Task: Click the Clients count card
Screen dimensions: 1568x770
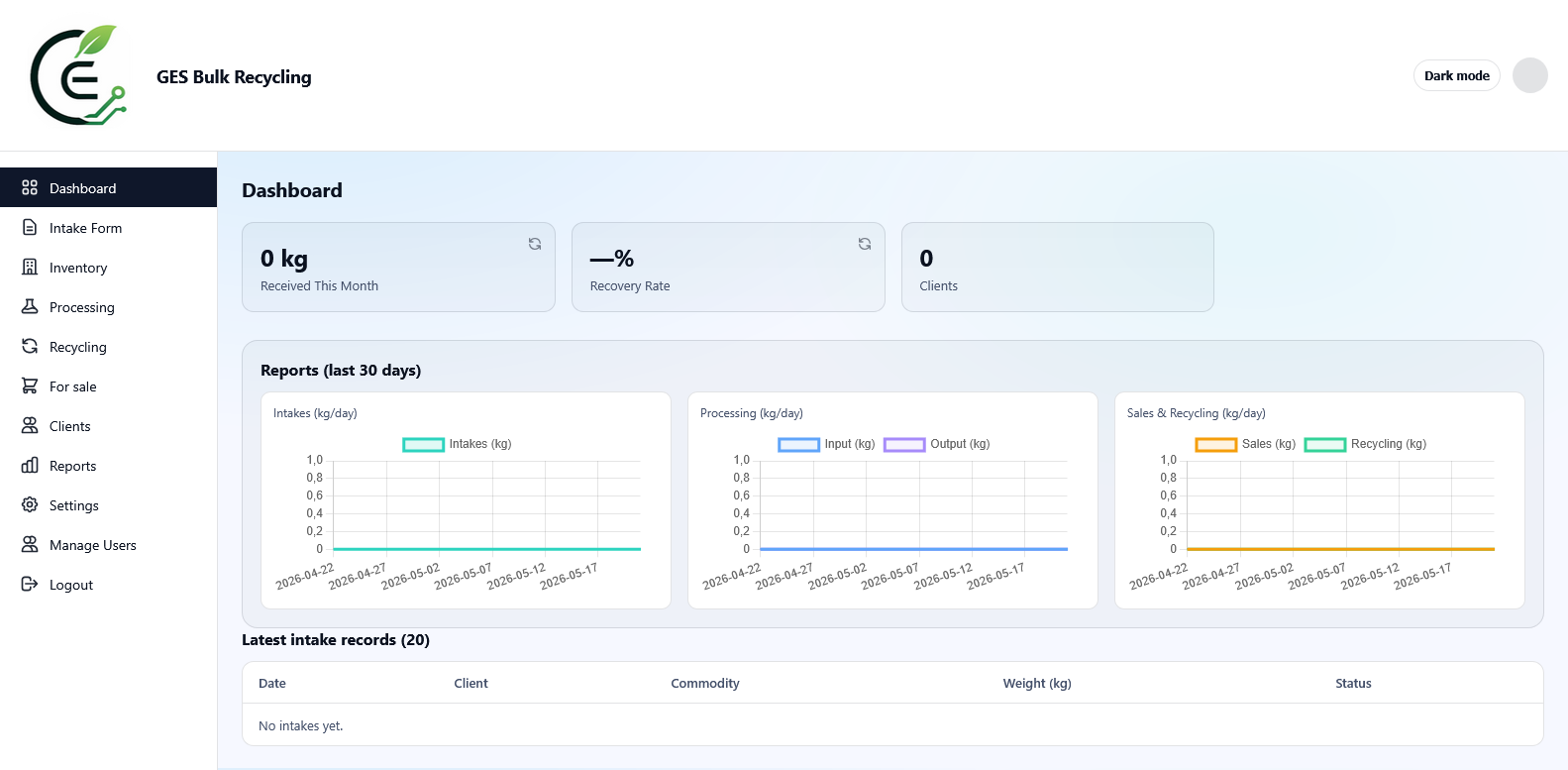Action: click(x=1058, y=267)
